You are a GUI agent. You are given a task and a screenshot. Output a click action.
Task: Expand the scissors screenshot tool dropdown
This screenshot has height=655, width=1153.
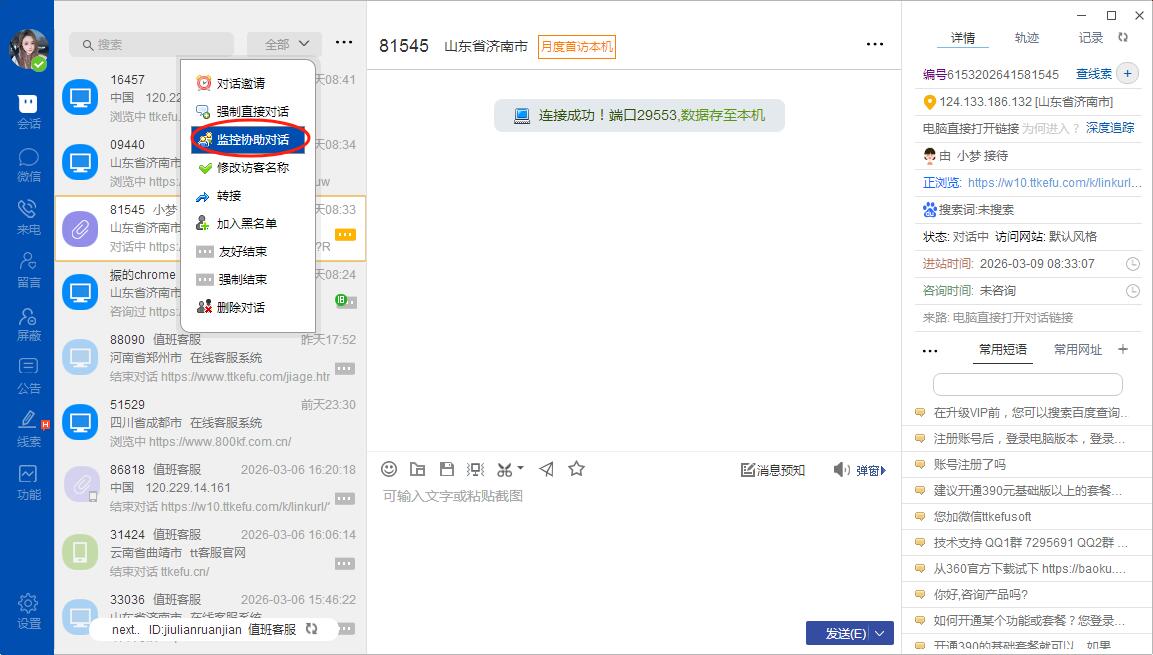click(x=520, y=470)
